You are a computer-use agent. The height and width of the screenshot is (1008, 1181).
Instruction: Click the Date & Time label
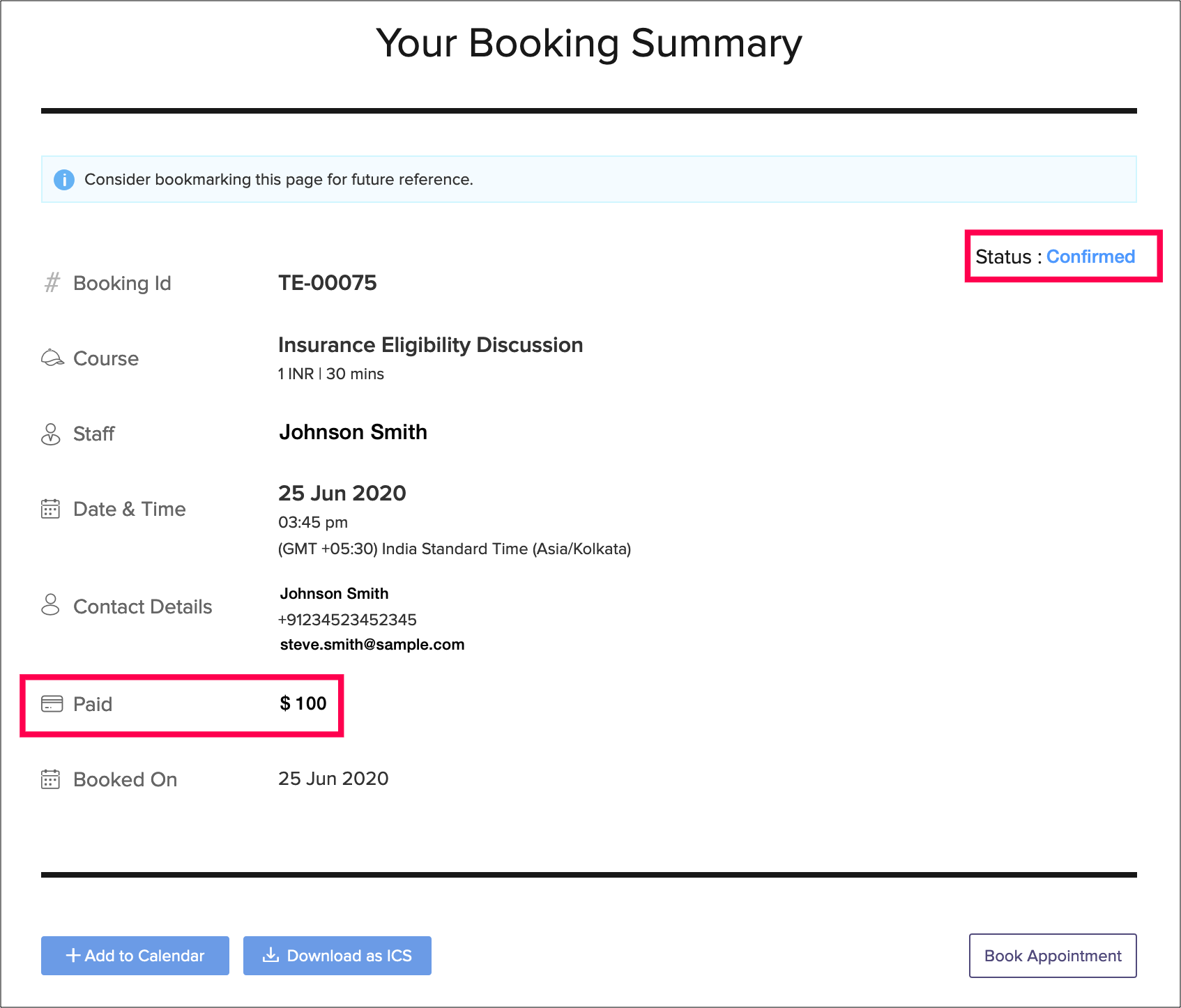[130, 509]
